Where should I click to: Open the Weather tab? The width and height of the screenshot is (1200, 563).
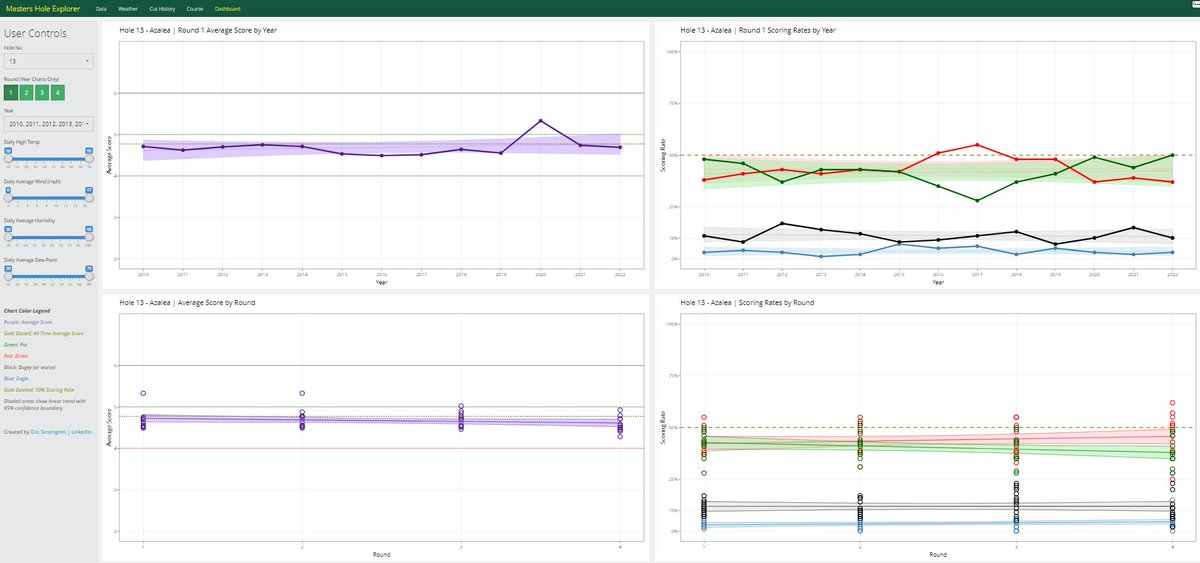pos(129,8)
